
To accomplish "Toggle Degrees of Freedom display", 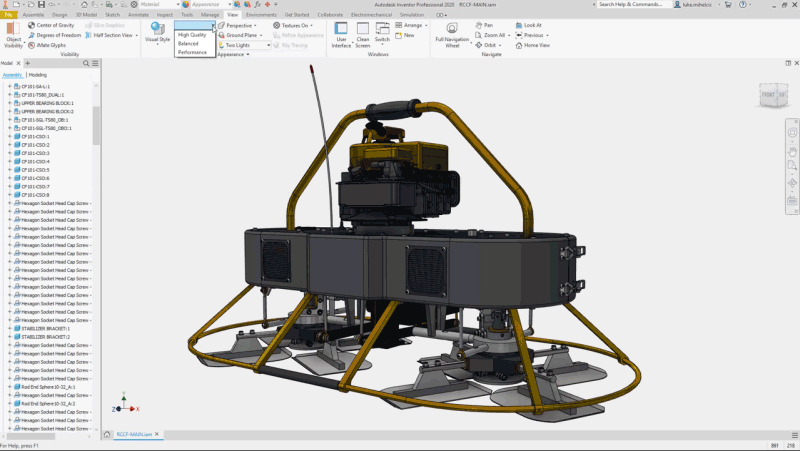I will pyautogui.click(x=55, y=35).
